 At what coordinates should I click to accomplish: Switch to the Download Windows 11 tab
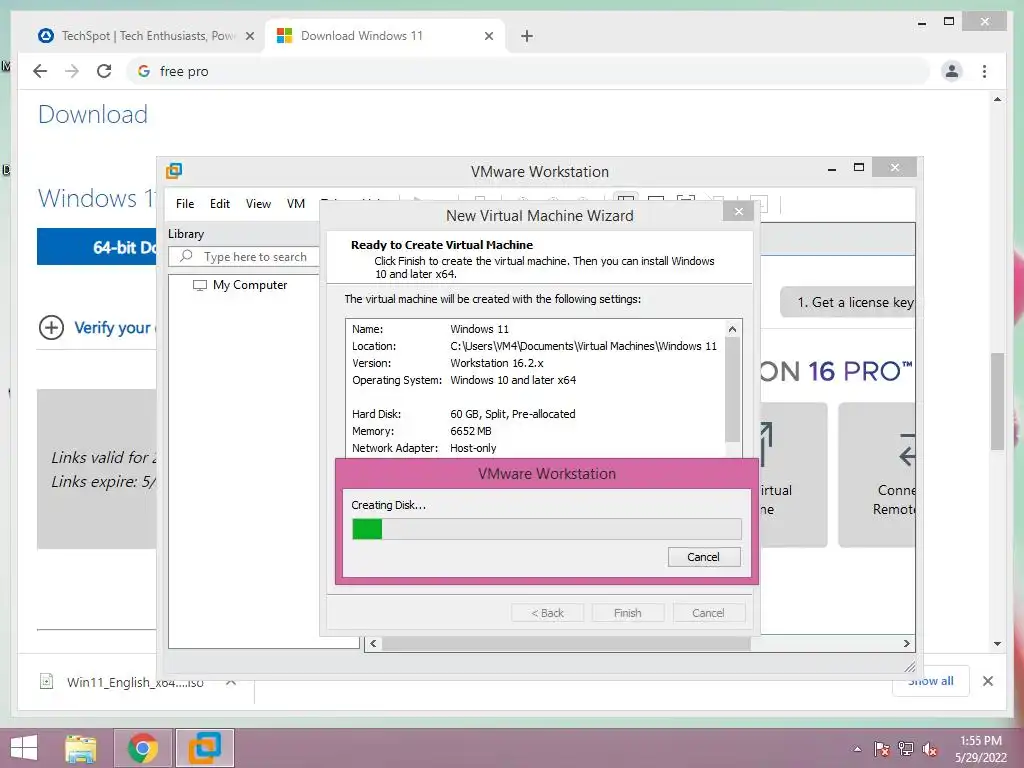pyautogui.click(x=385, y=36)
